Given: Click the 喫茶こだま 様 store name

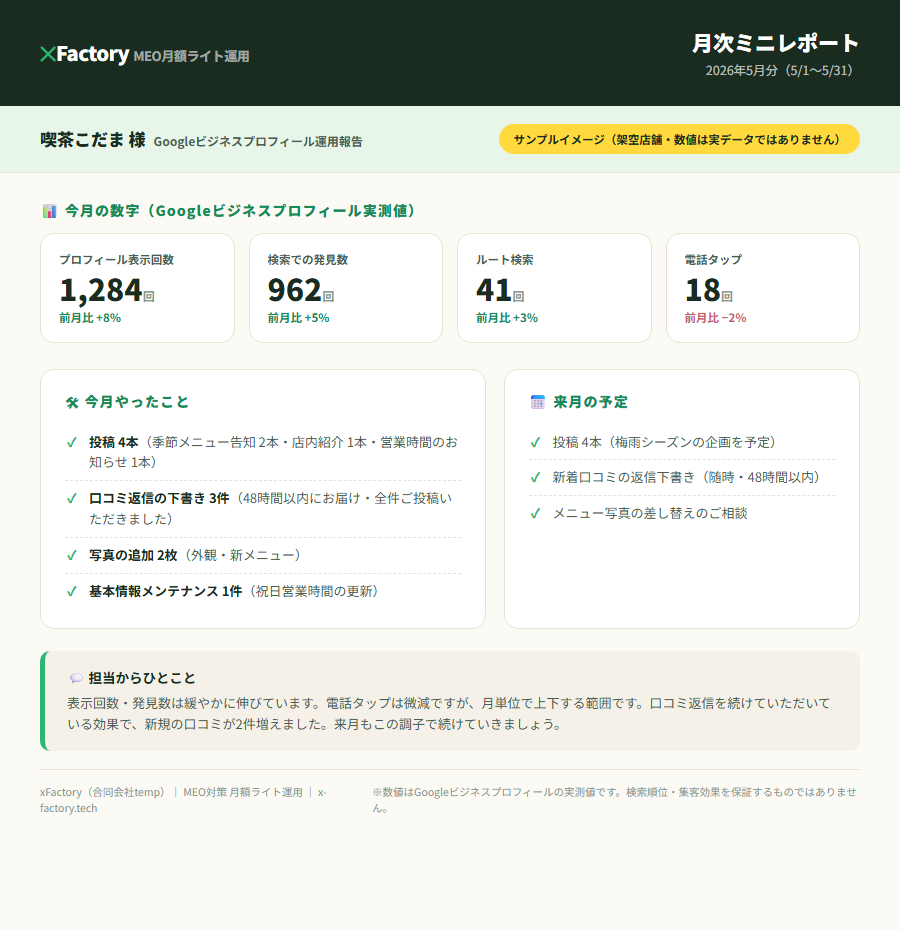Looking at the screenshot, I should tap(93, 140).
